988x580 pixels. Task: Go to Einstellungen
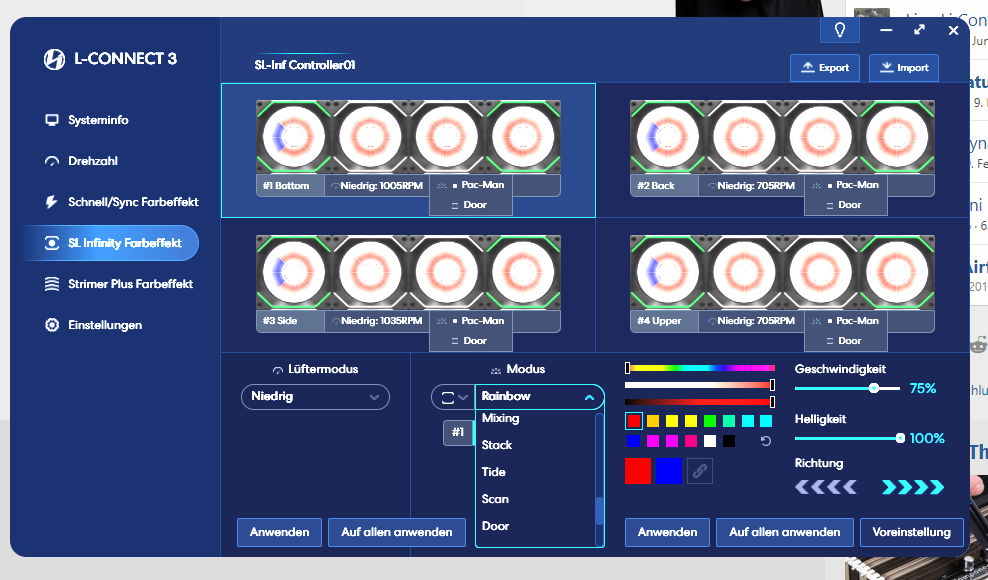105,325
